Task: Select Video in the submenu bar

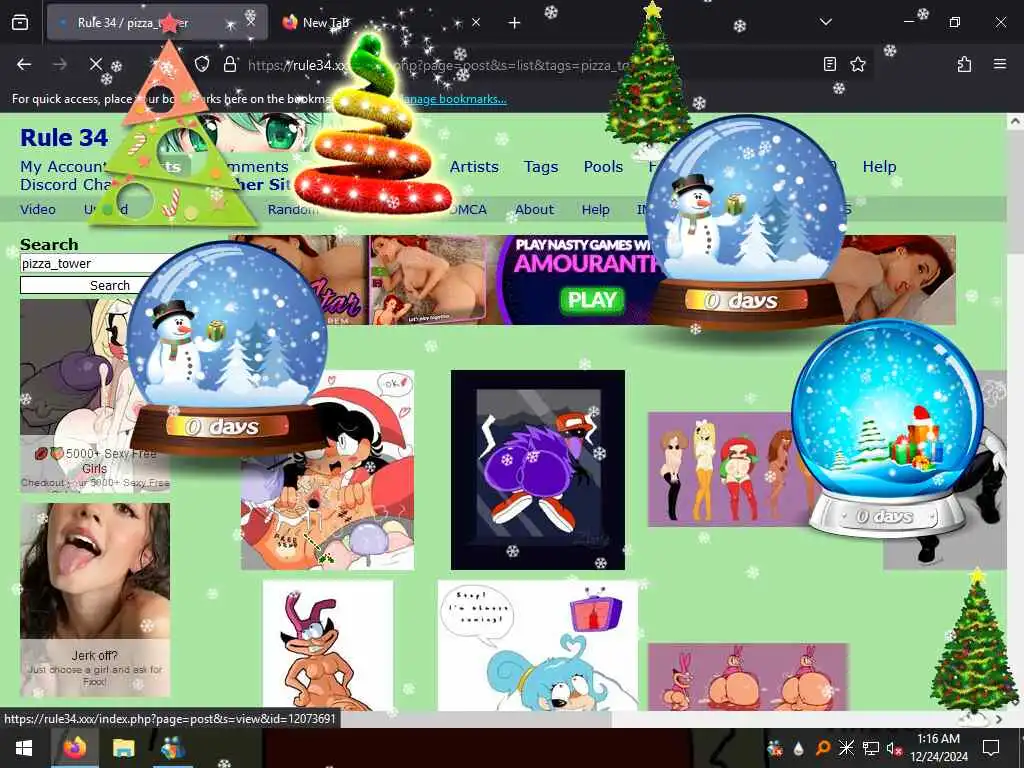Action: tap(38, 210)
